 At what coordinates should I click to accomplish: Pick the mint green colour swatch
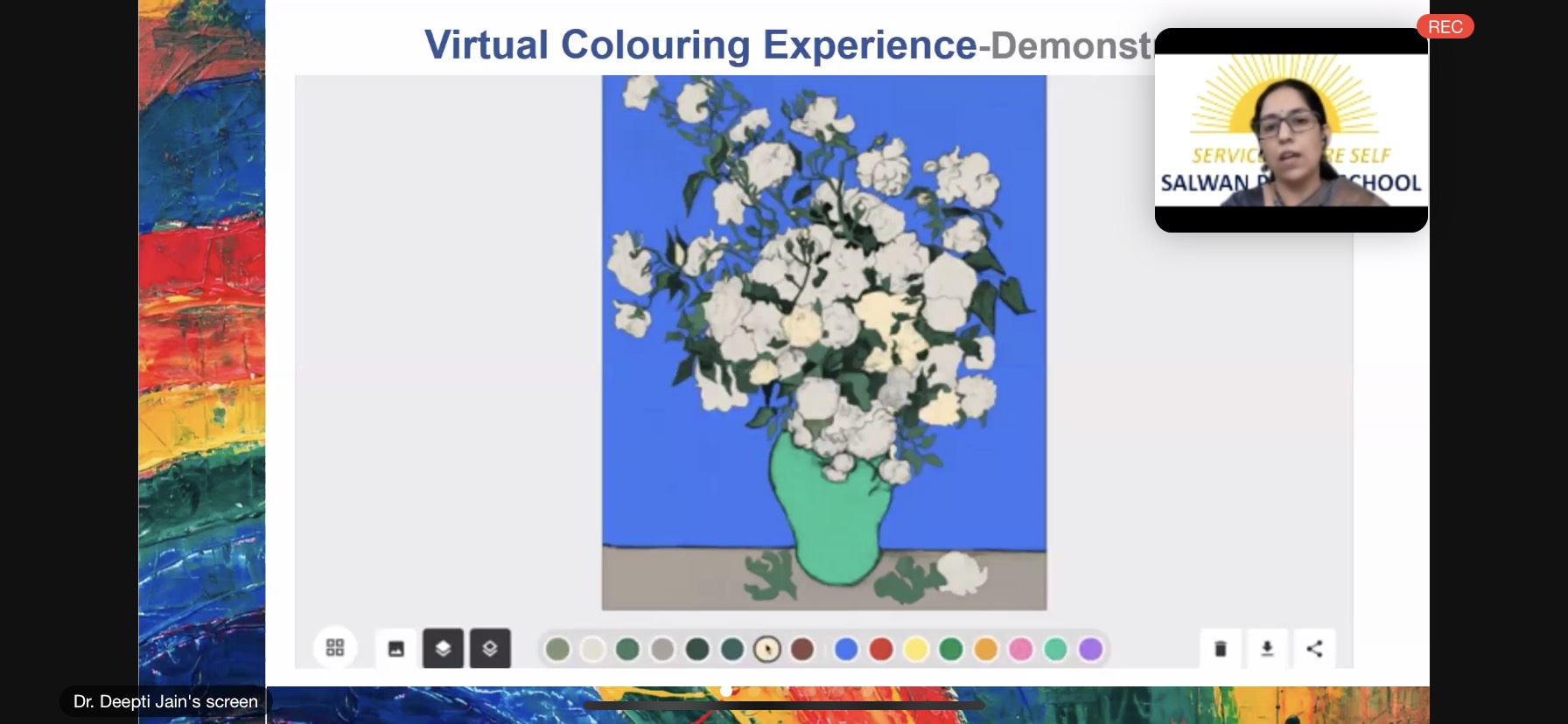point(1056,649)
